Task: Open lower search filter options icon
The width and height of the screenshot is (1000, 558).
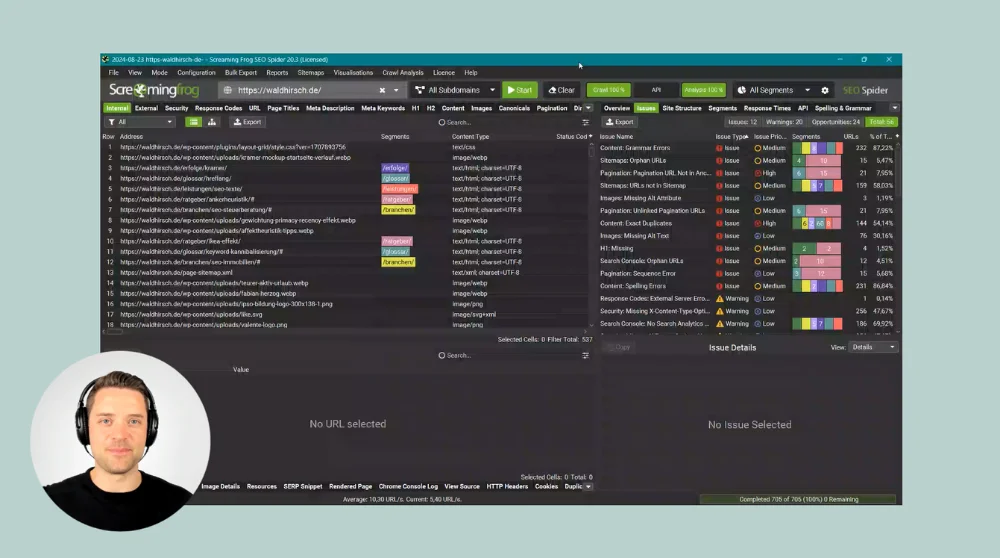Action: click(x=585, y=356)
